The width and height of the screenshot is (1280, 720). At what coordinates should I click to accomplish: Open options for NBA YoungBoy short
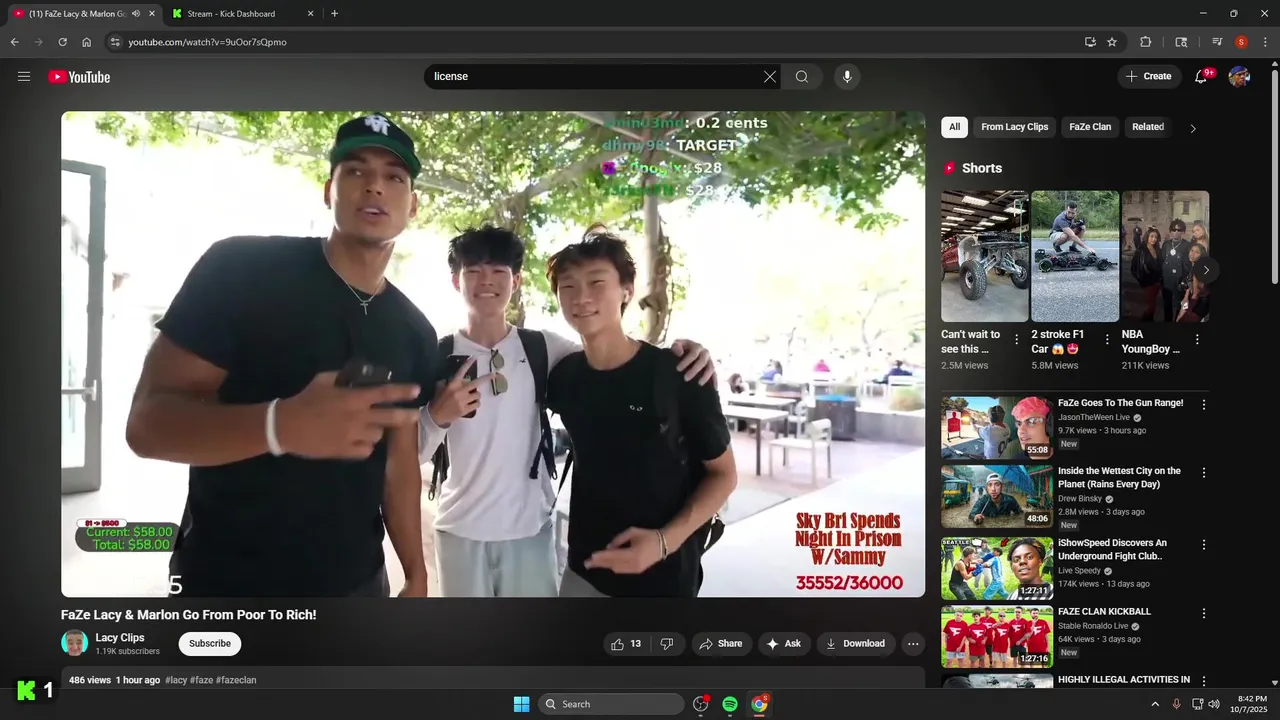coord(1197,340)
